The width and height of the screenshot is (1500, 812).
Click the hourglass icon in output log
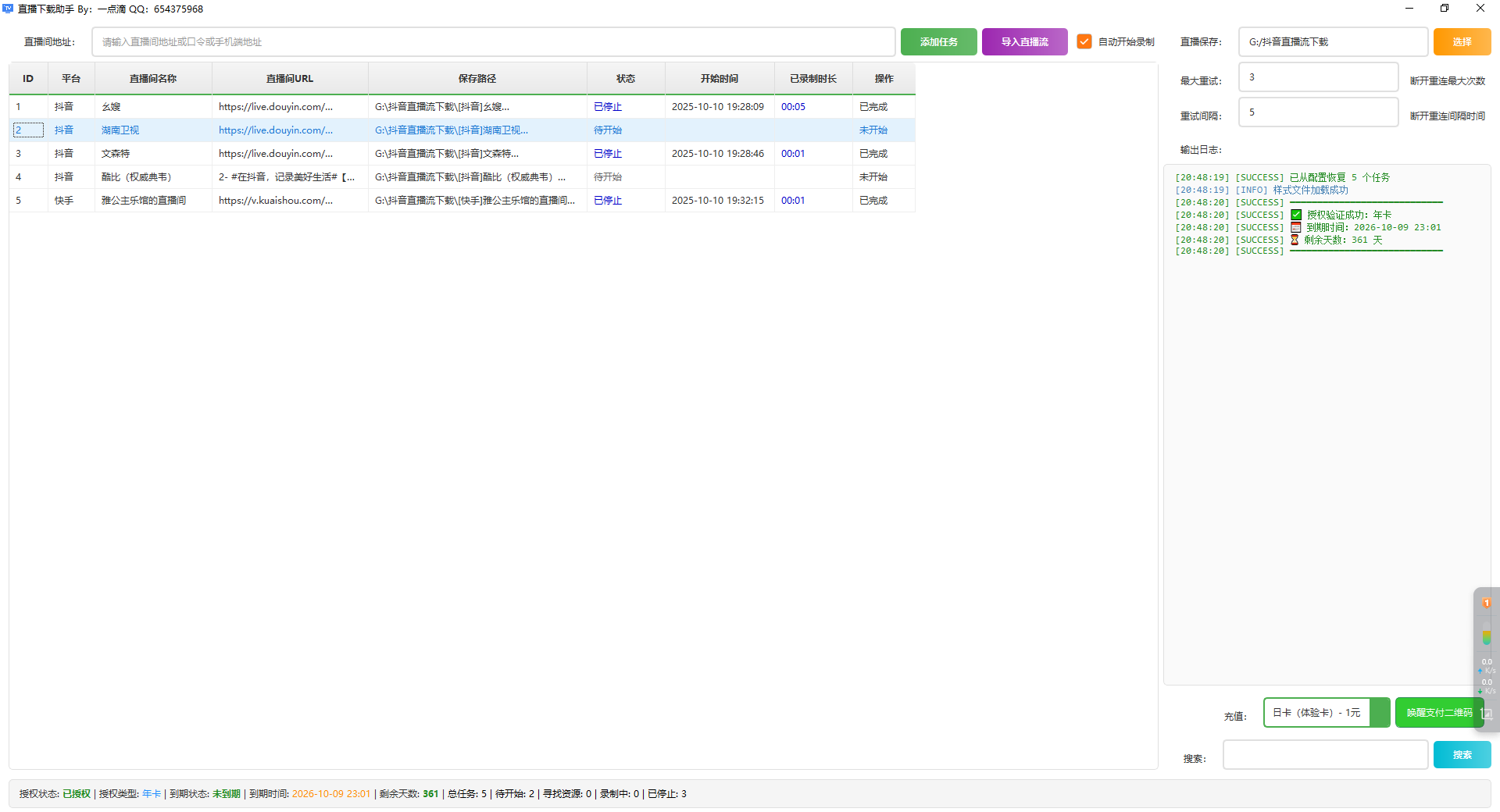(x=1295, y=240)
